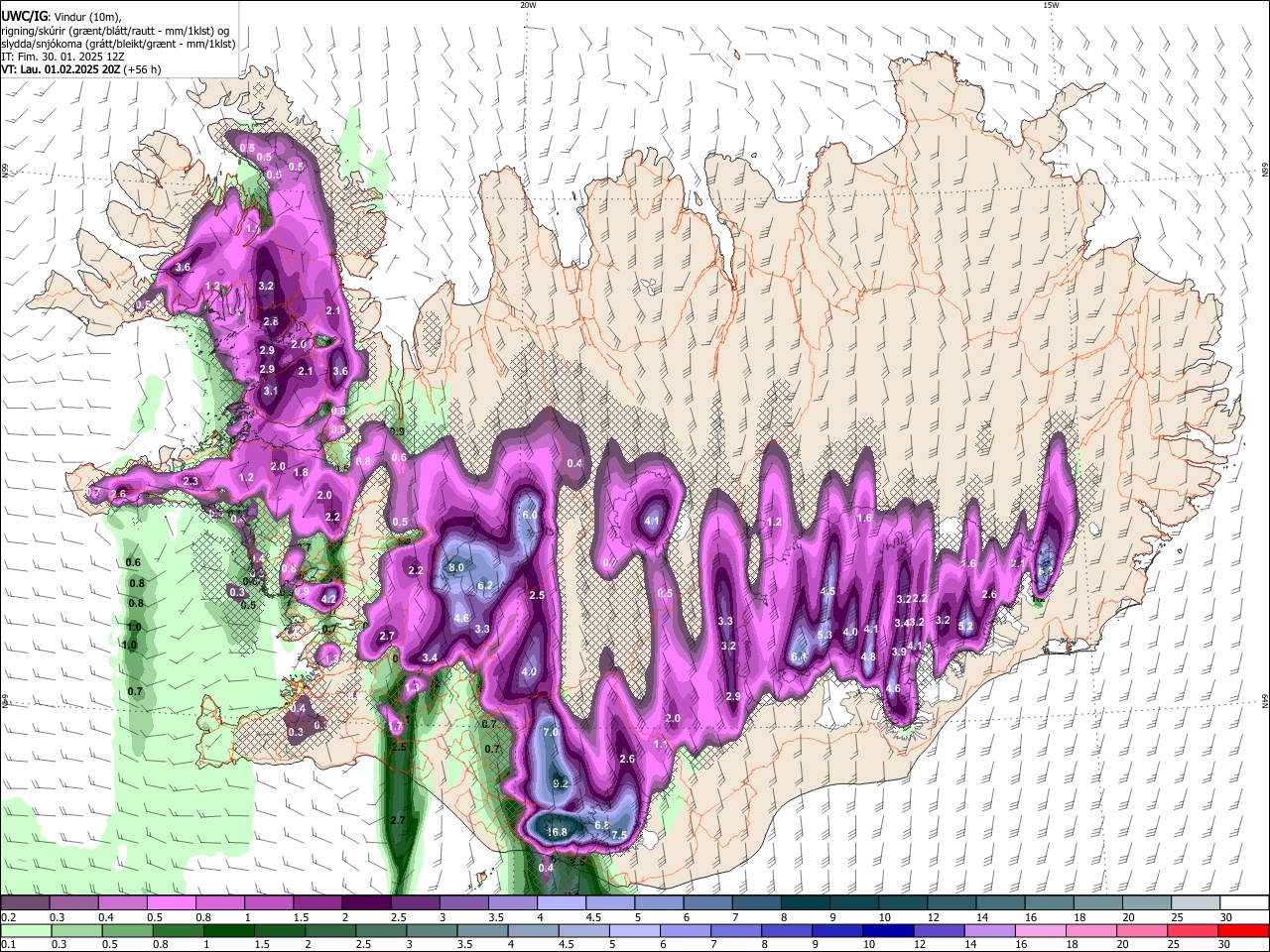
Task: Pick the lightest green swatch starting the lower legend
Action: click(25, 930)
